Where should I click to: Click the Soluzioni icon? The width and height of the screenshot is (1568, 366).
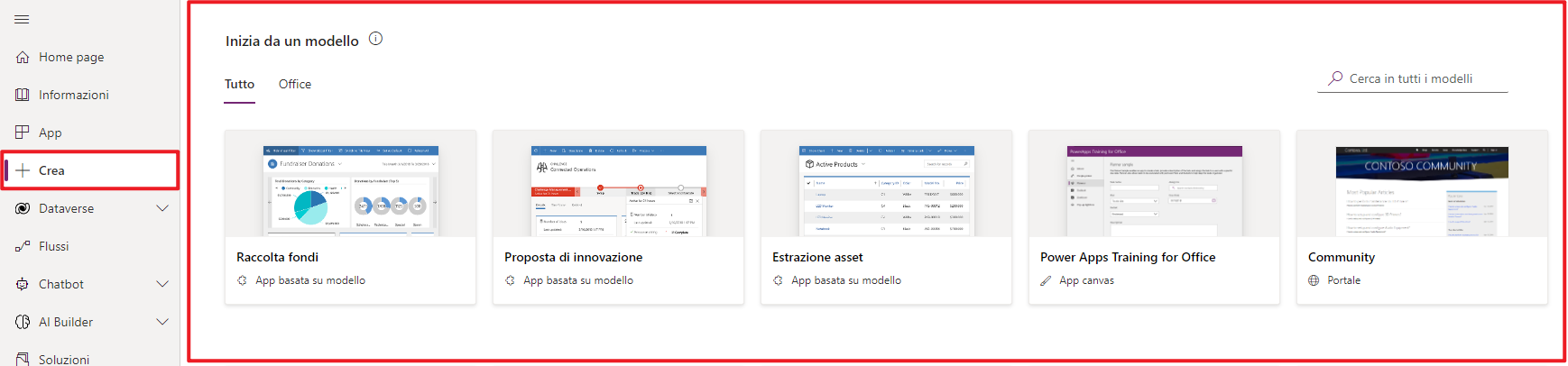(23, 359)
